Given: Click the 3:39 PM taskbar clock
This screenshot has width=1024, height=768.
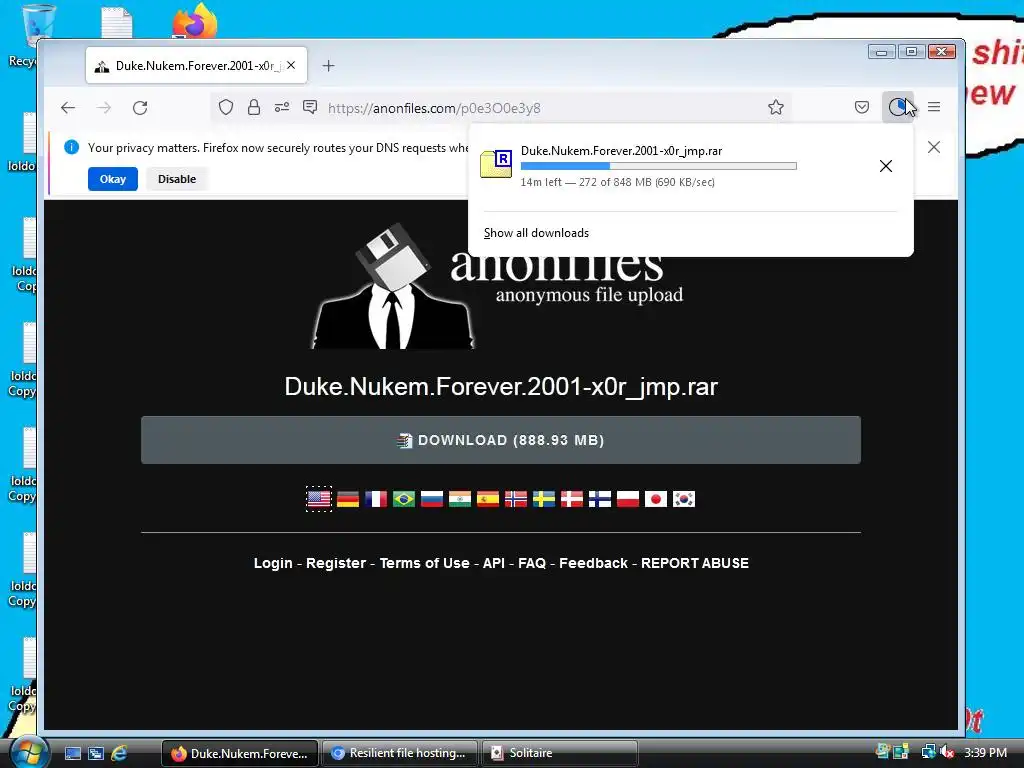Looking at the screenshot, I should point(985,752).
